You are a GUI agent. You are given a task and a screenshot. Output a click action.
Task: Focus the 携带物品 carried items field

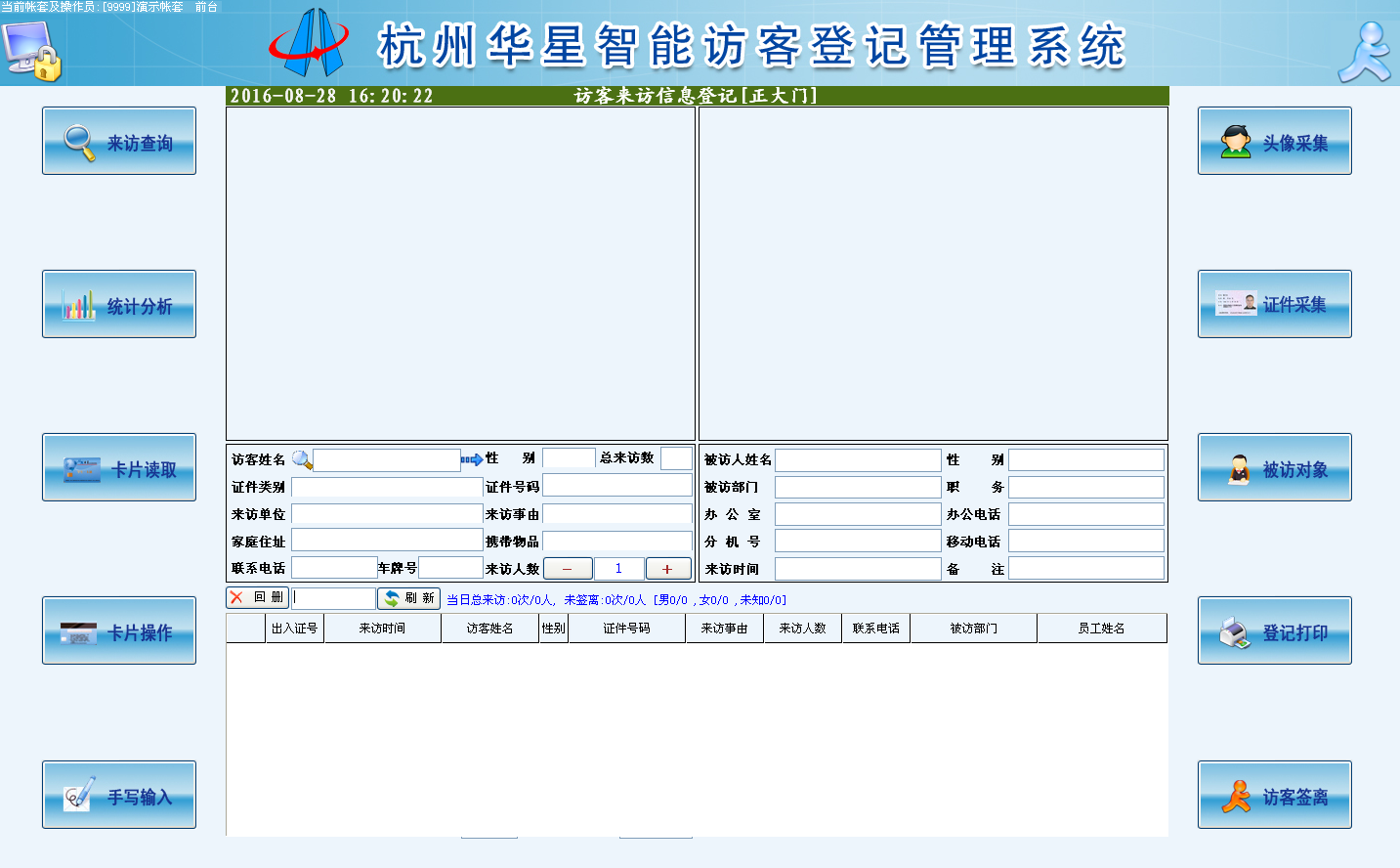(x=617, y=541)
